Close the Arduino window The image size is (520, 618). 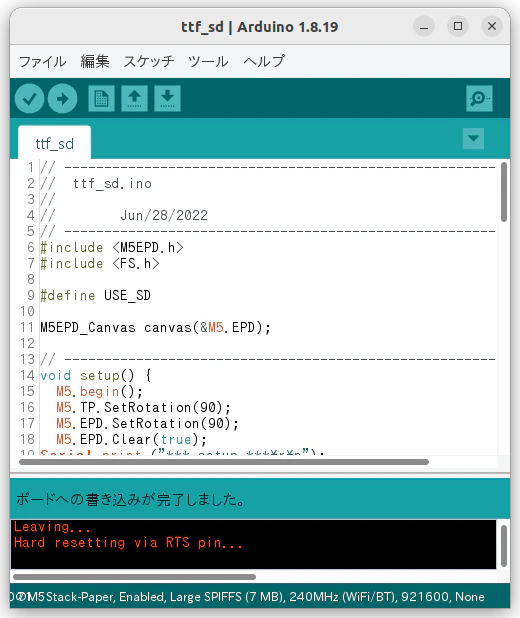[x=492, y=26]
